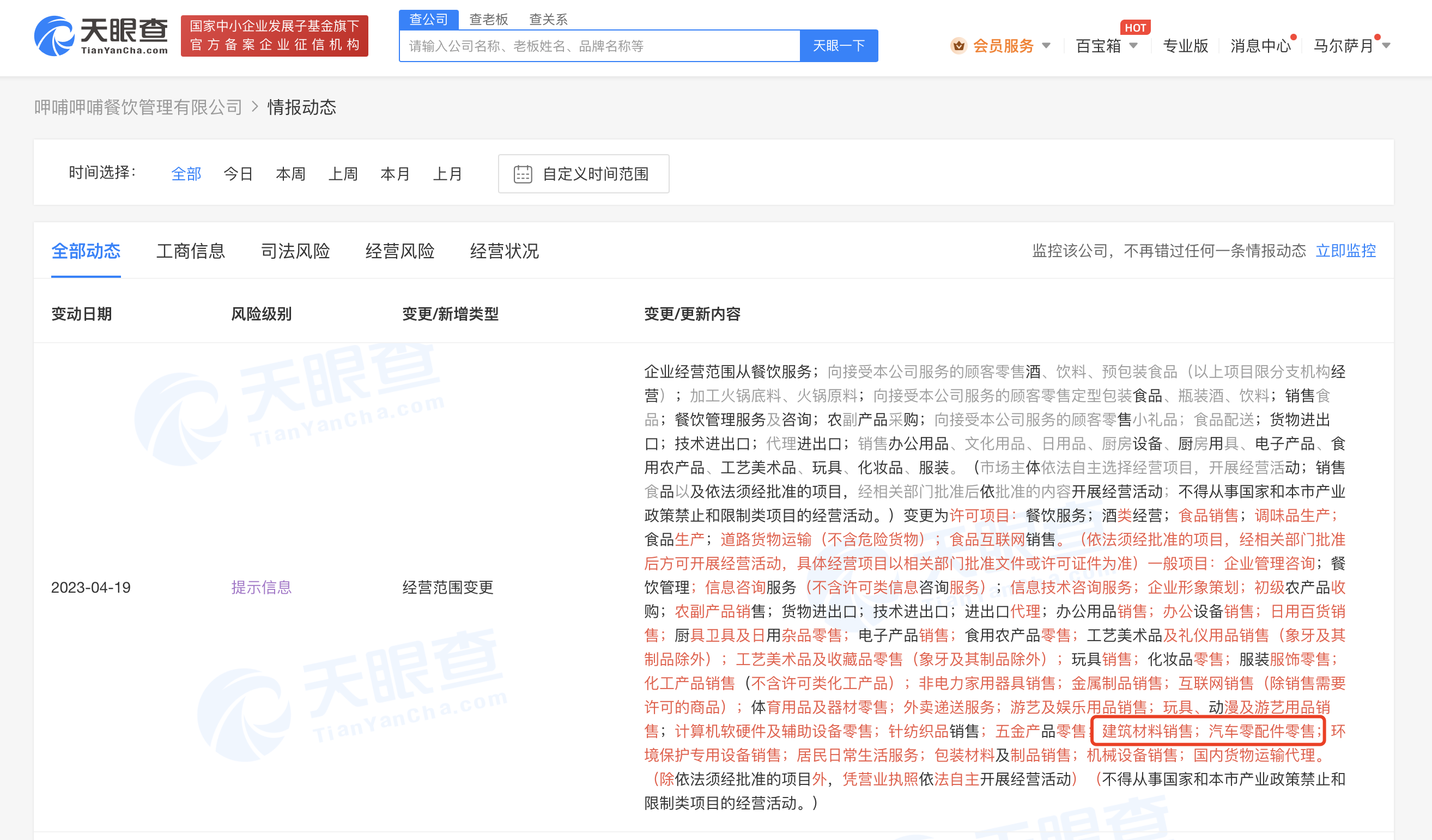Switch to the 查老板 search tab
This screenshot has height=840, width=1432.
488,19
